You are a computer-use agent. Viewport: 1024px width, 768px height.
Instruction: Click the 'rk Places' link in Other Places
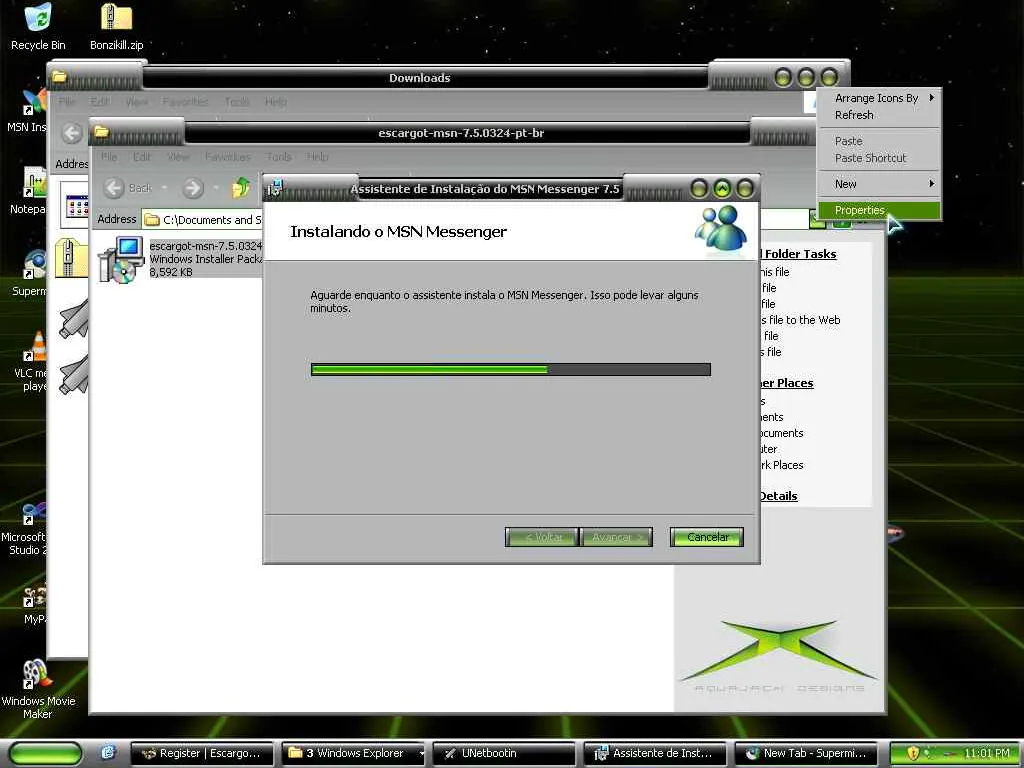(x=781, y=465)
